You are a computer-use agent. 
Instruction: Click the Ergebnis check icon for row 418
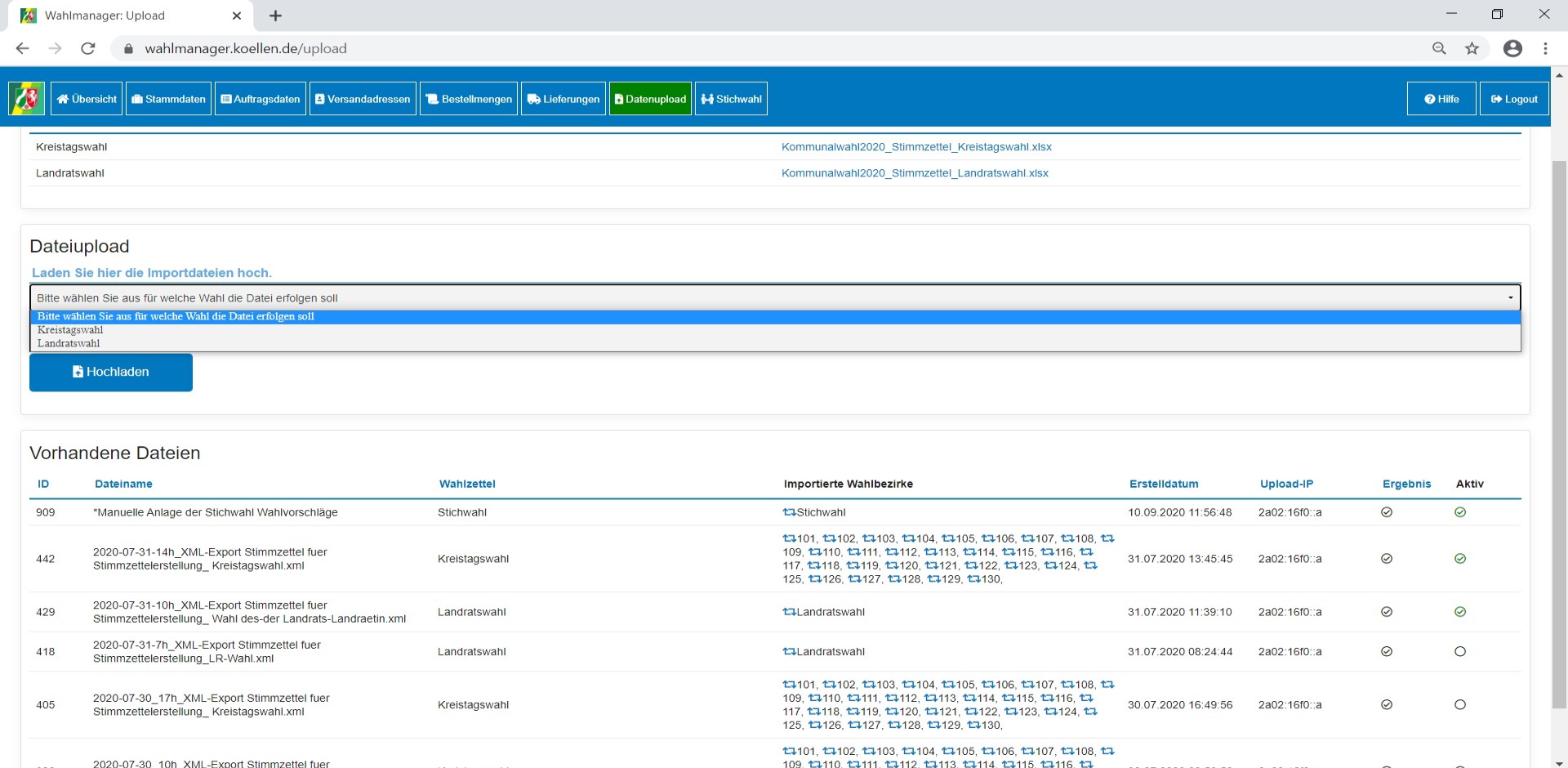click(x=1387, y=652)
